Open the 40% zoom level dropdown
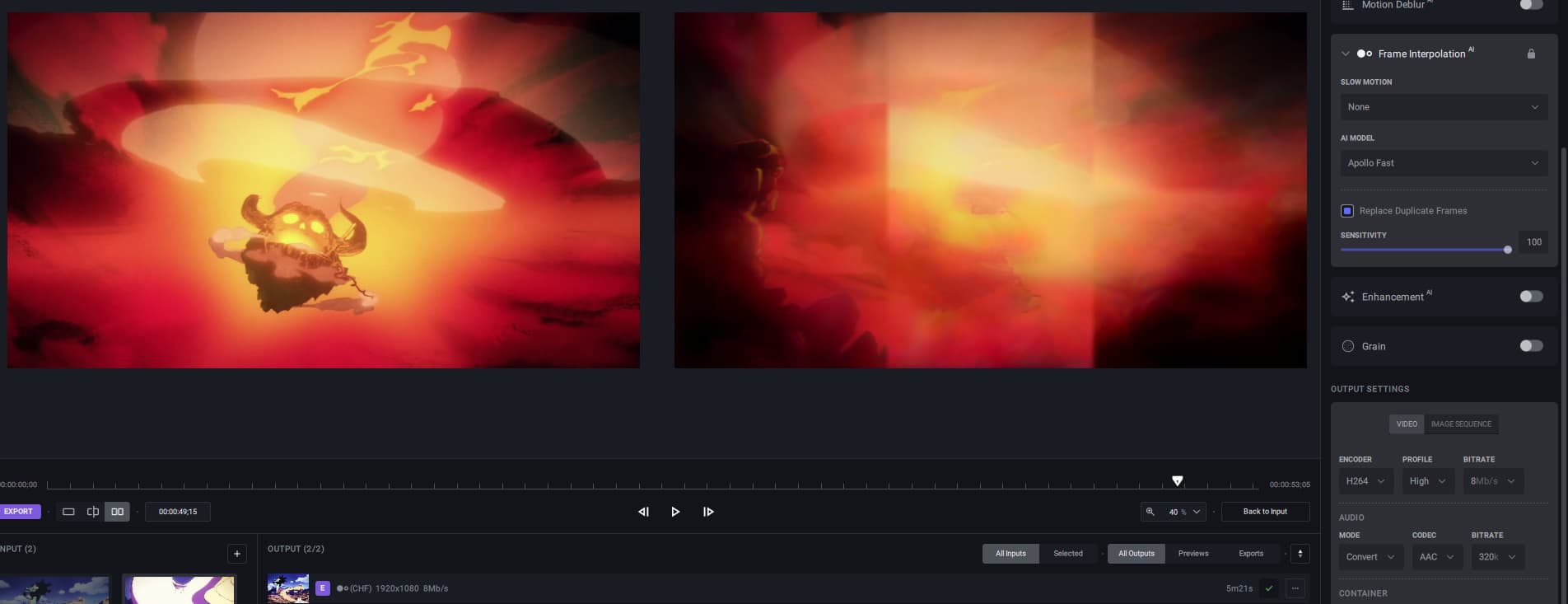 (x=1183, y=512)
